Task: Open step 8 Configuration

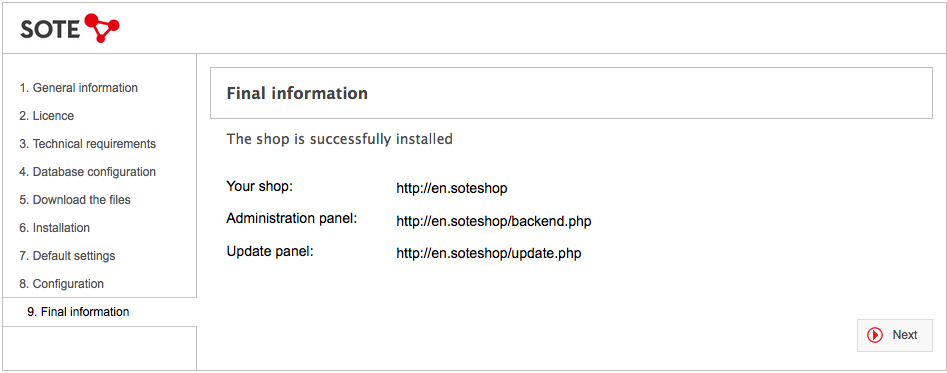Action: [x=62, y=284]
